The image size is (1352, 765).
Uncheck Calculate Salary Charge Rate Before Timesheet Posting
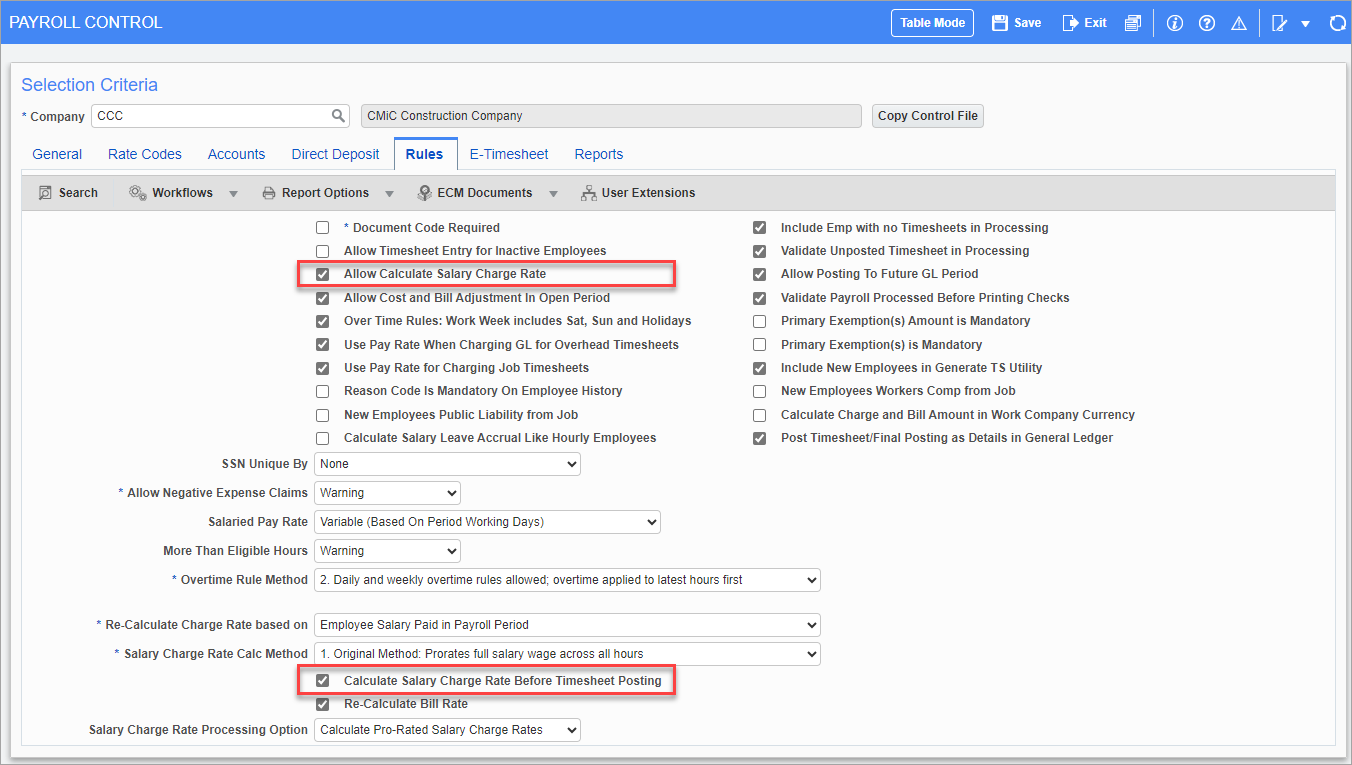click(x=322, y=681)
